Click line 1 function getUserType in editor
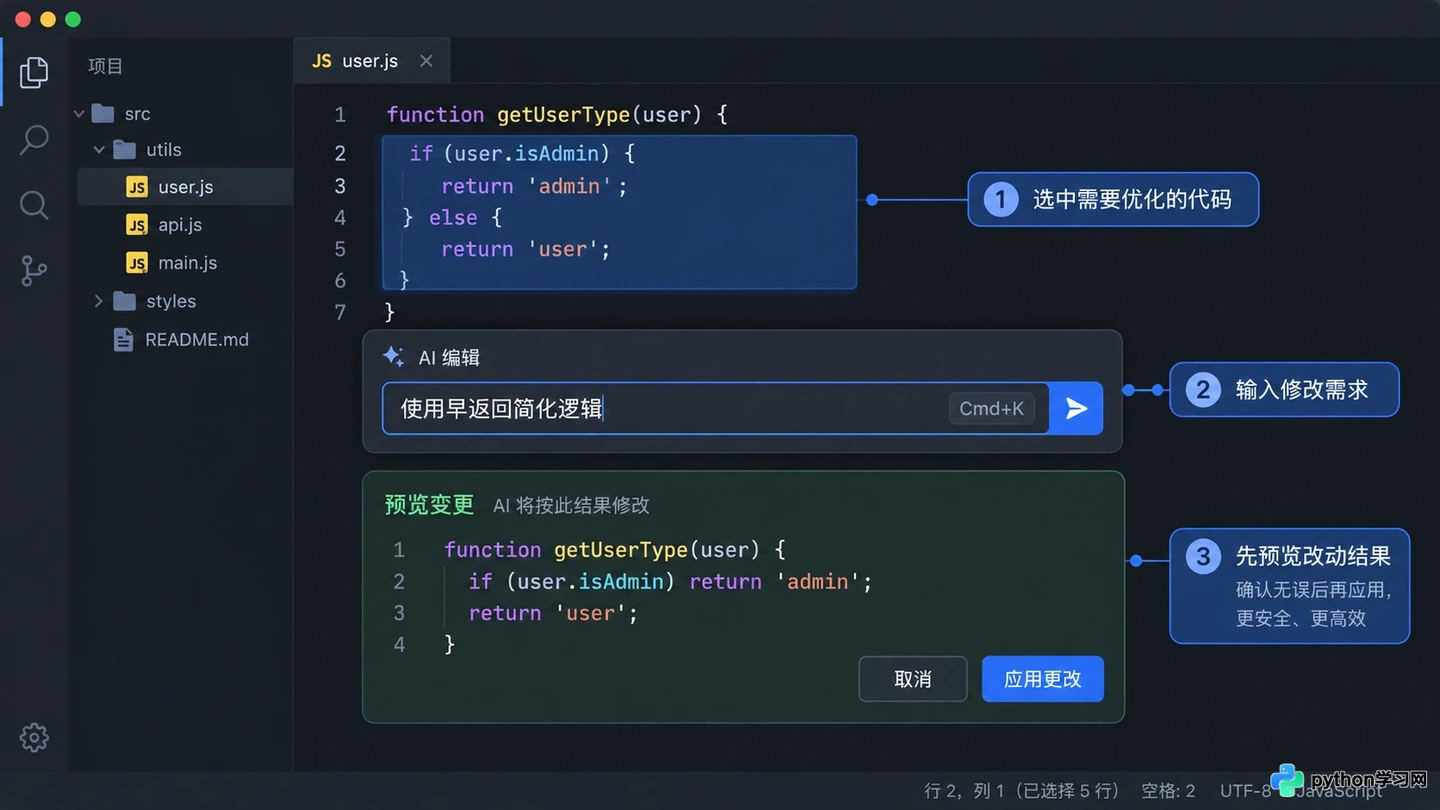The width and height of the screenshot is (1440, 810). click(557, 114)
